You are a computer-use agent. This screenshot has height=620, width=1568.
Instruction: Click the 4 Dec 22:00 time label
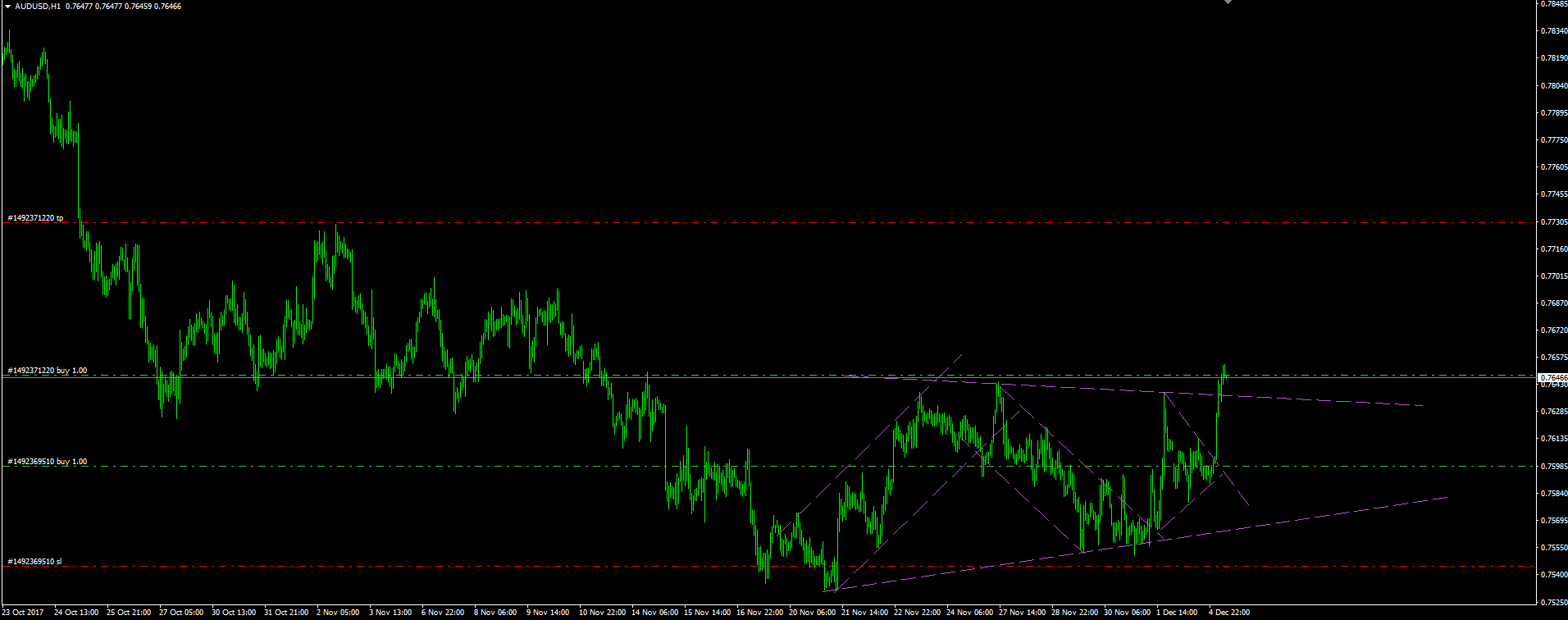click(x=1230, y=613)
